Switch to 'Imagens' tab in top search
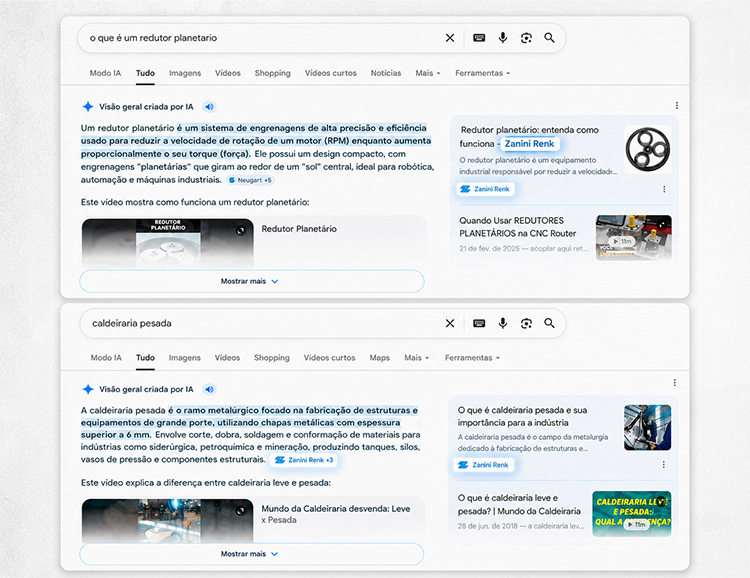 [185, 73]
